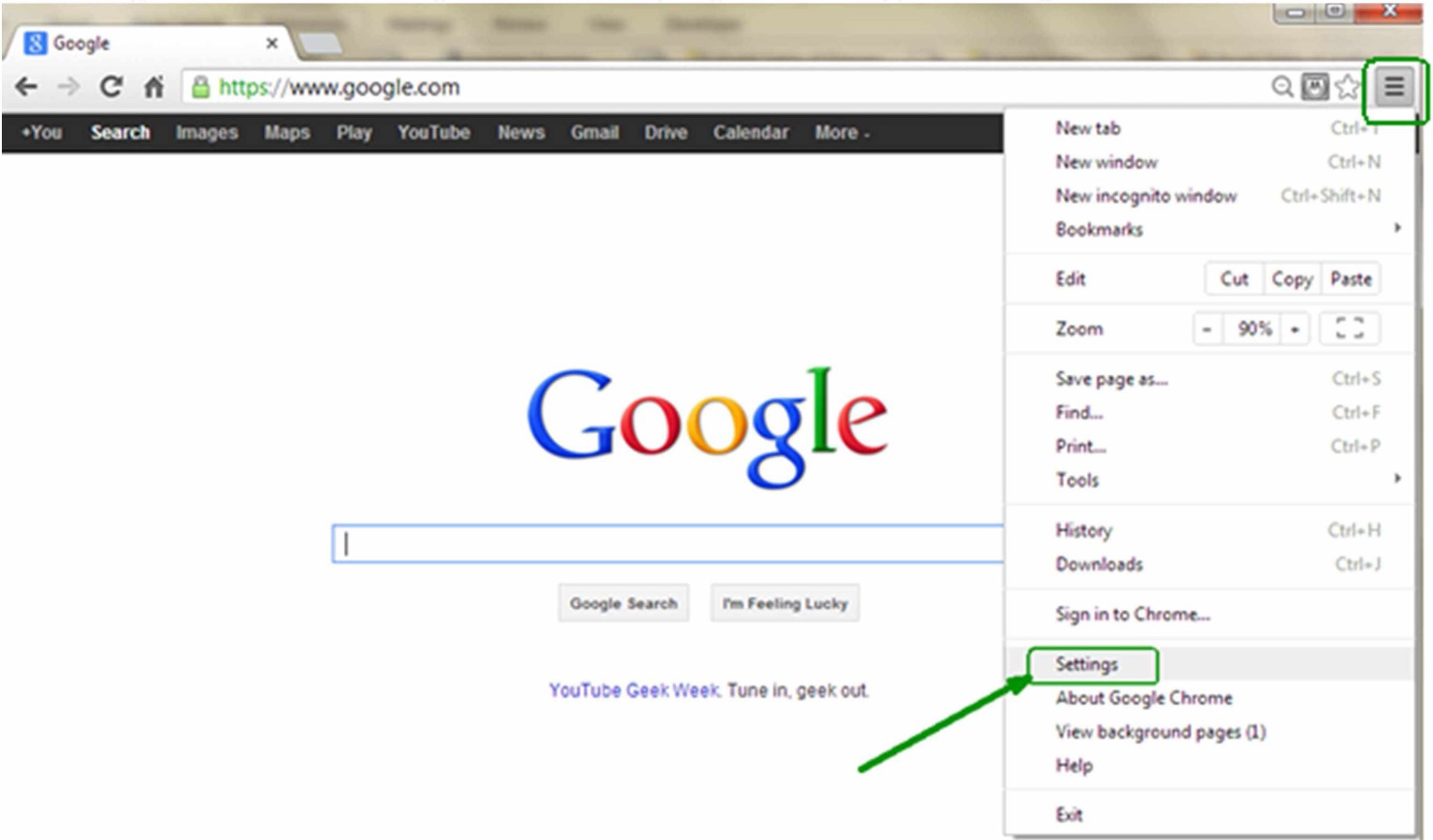Image resolution: width=1433 pixels, height=840 pixels.
Task: Increase zoom with the plus button
Action: click(1295, 329)
